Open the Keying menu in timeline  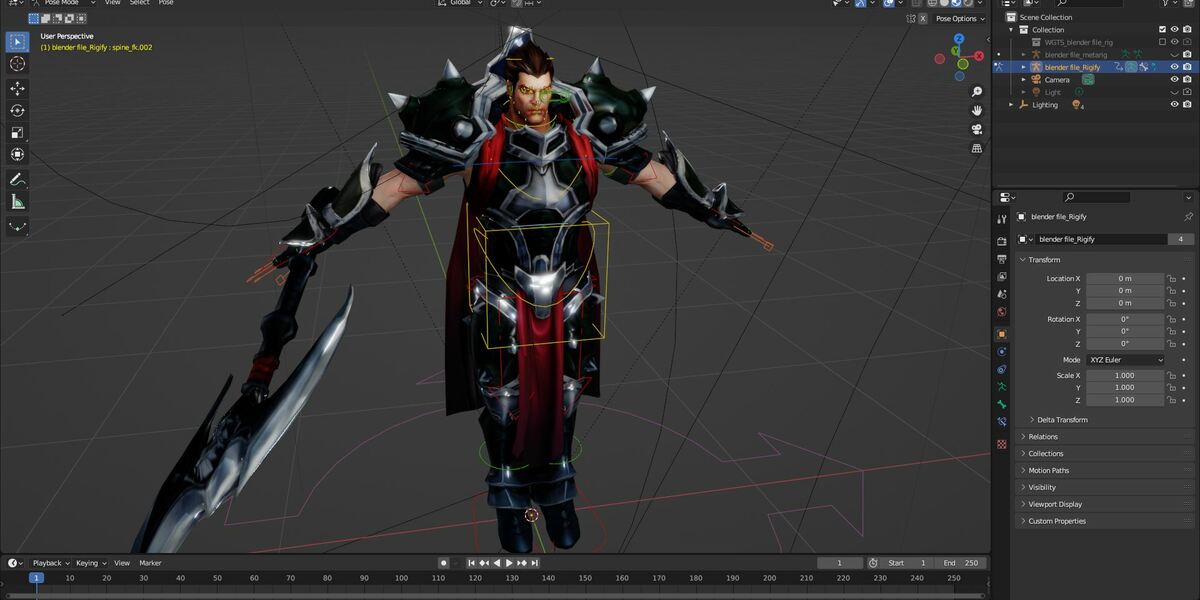tap(90, 563)
